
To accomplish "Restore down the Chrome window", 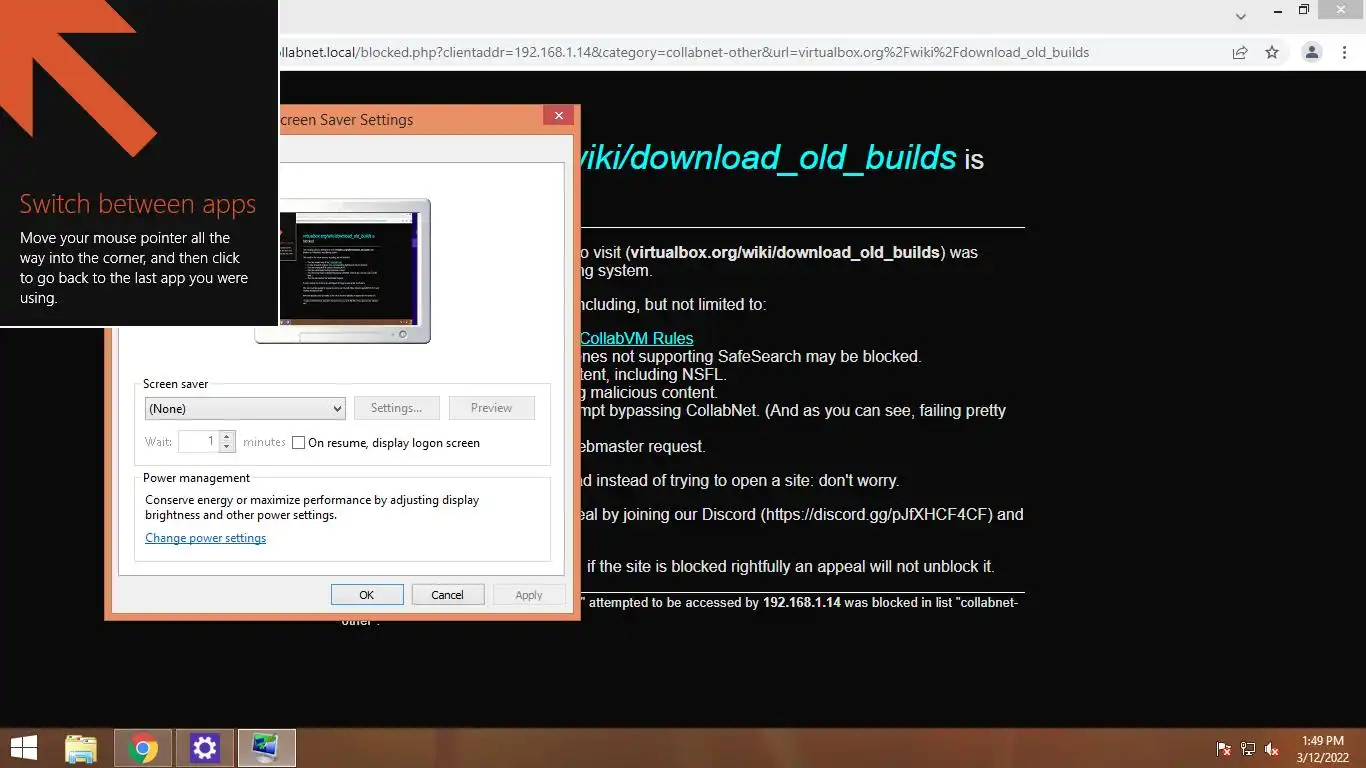I will 1304,10.
